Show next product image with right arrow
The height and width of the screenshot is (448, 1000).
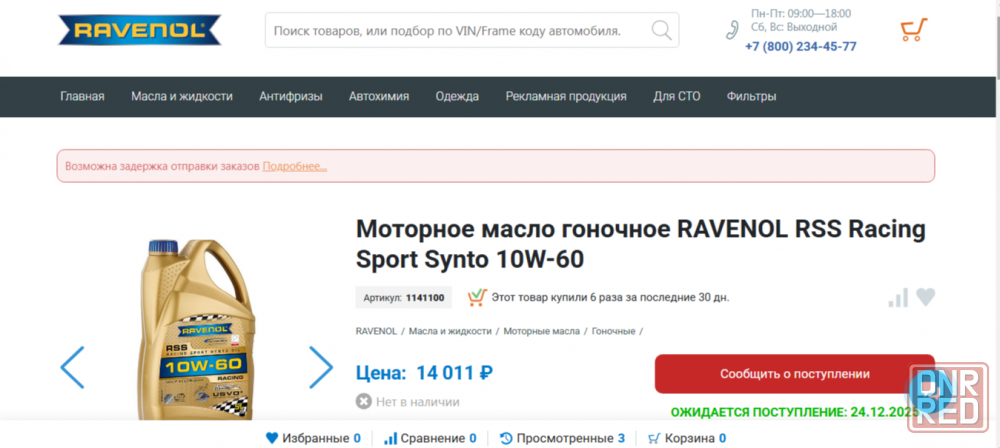click(x=320, y=367)
